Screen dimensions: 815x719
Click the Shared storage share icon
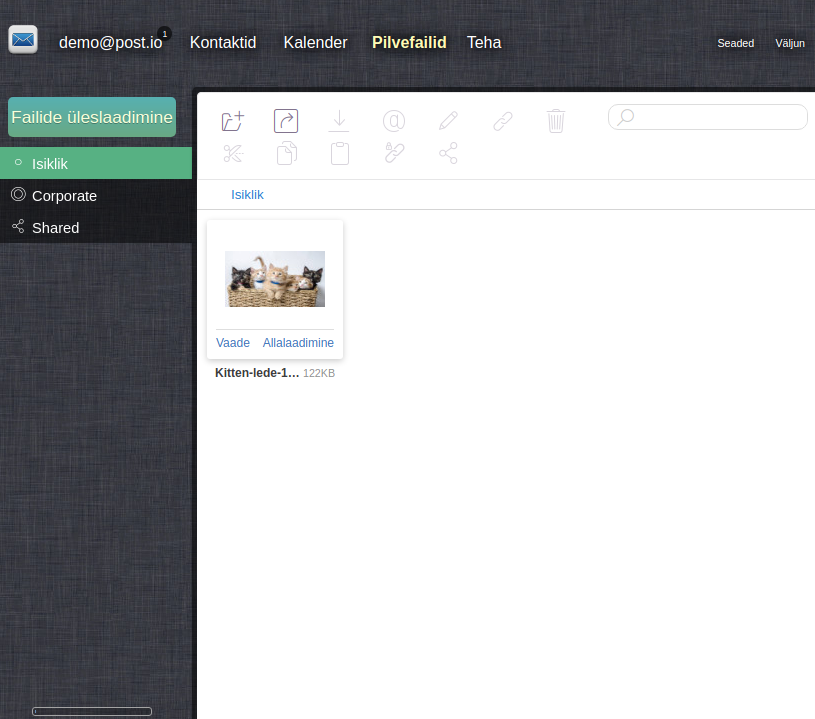coord(18,226)
